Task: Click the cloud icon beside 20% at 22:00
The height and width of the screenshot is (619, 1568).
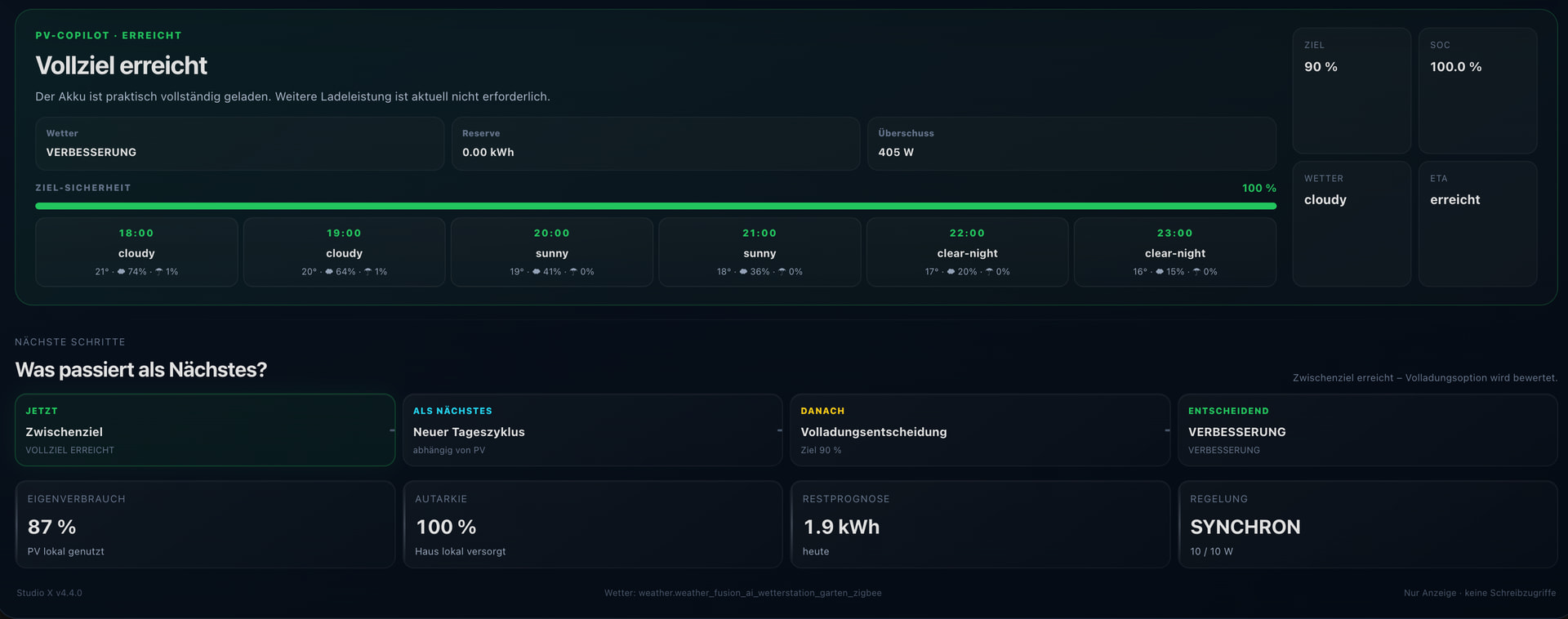Action: [x=951, y=272]
